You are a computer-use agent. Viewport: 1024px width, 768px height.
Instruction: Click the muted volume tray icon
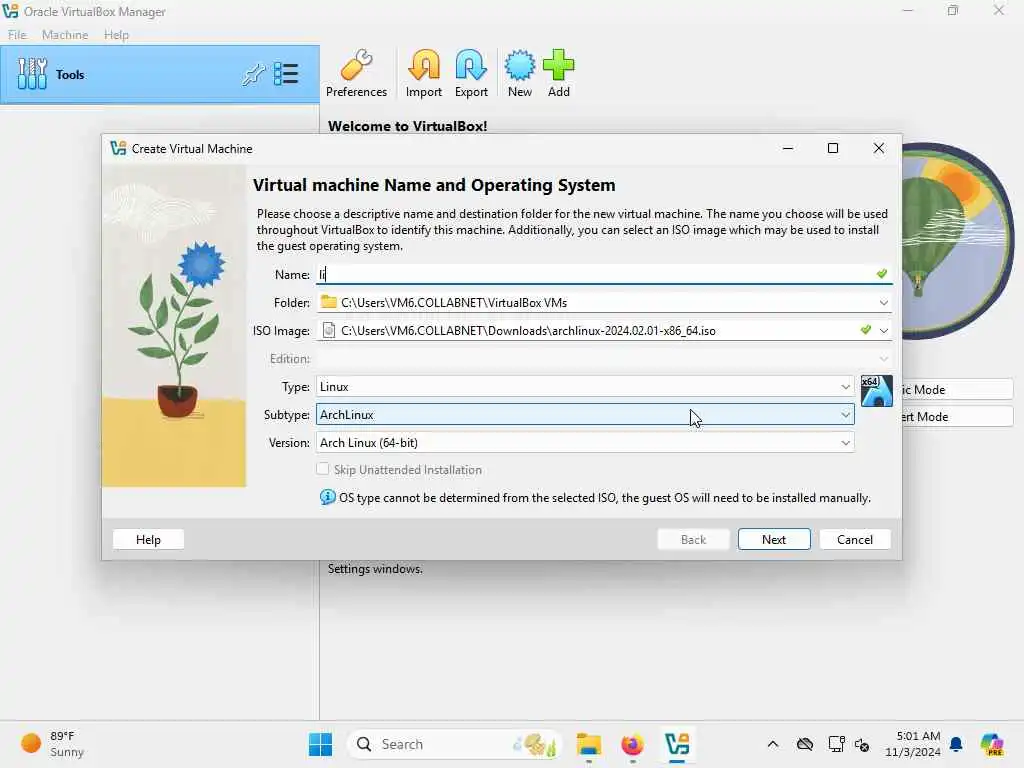point(862,744)
